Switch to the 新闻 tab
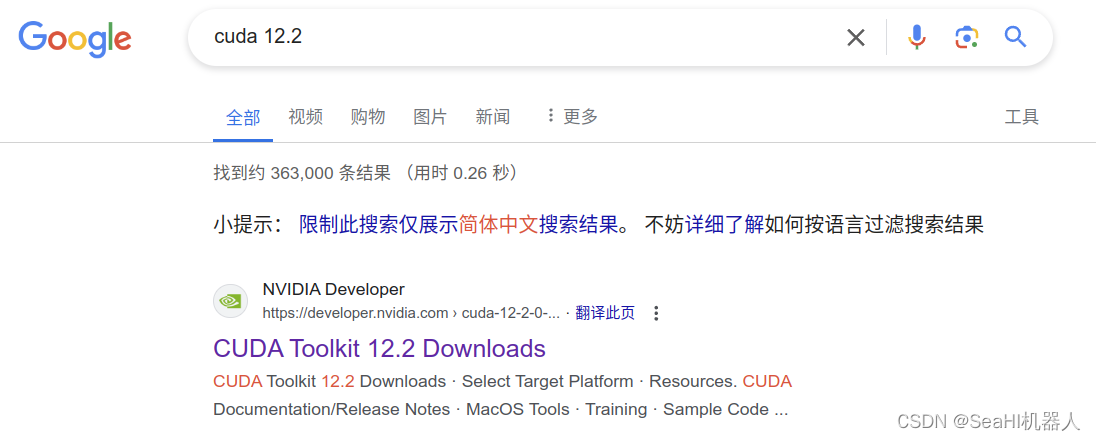Image resolution: width=1096 pixels, height=441 pixels. 493,117
